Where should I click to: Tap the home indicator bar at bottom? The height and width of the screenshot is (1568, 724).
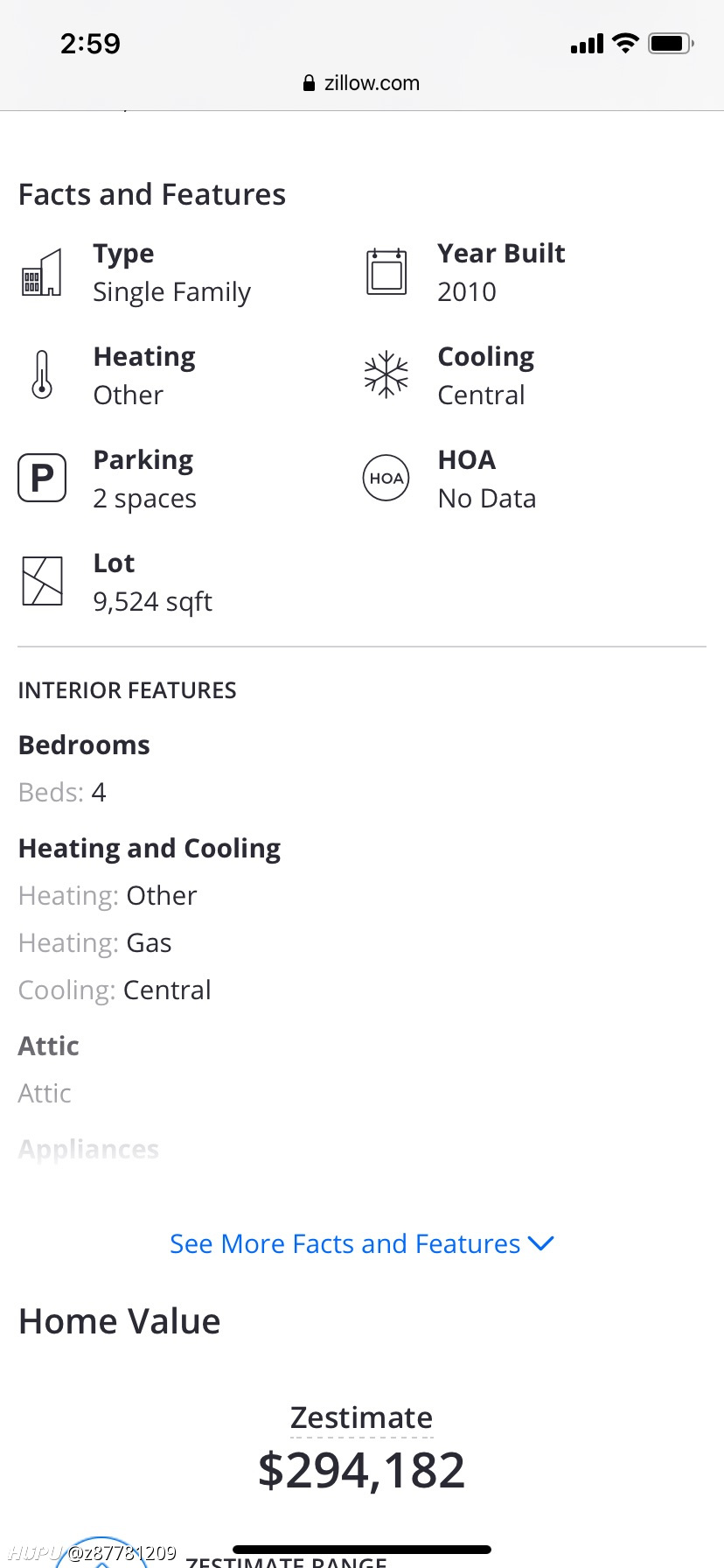click(362, 1550)
